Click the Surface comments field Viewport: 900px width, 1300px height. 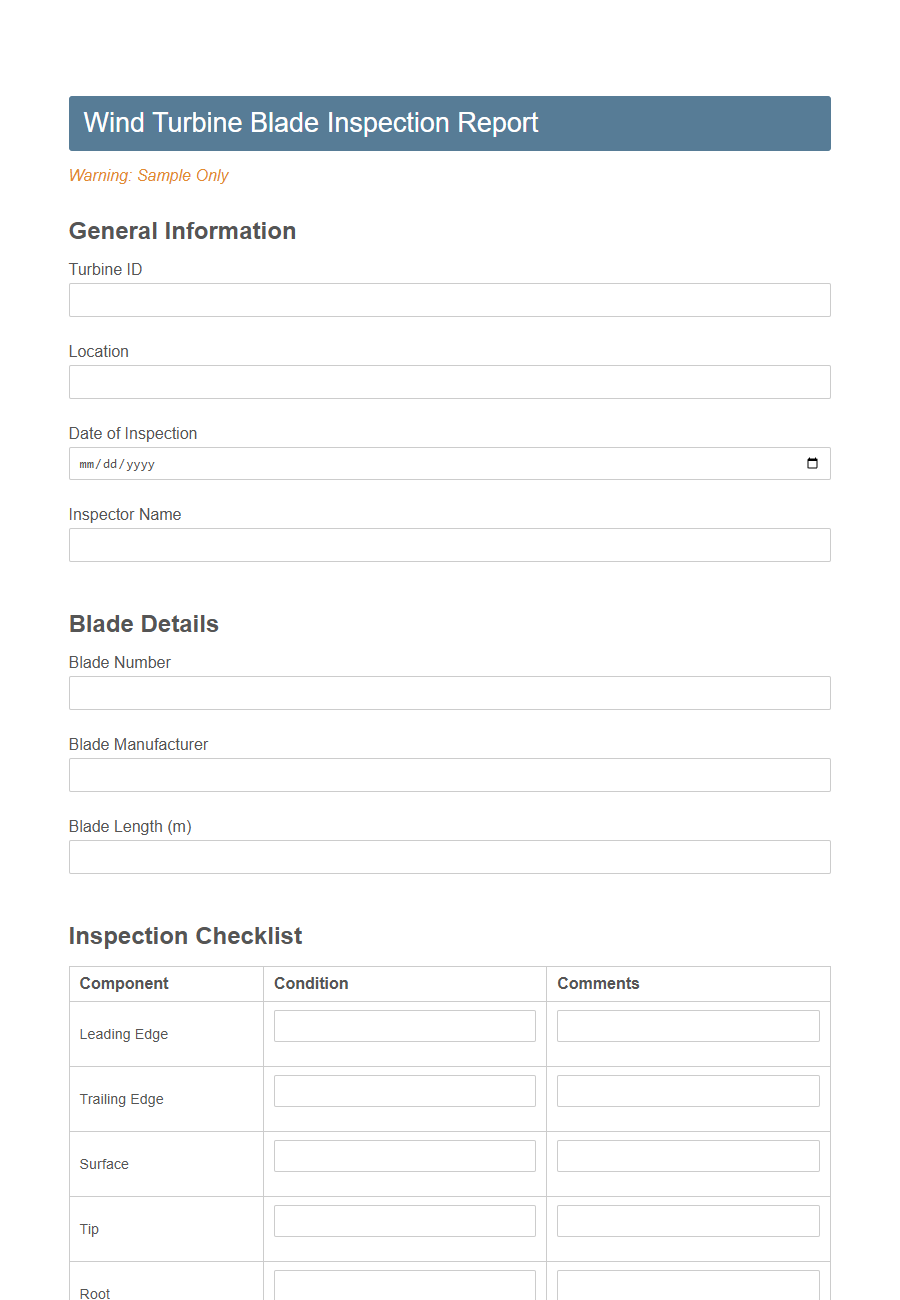[x=687, y=1155]
